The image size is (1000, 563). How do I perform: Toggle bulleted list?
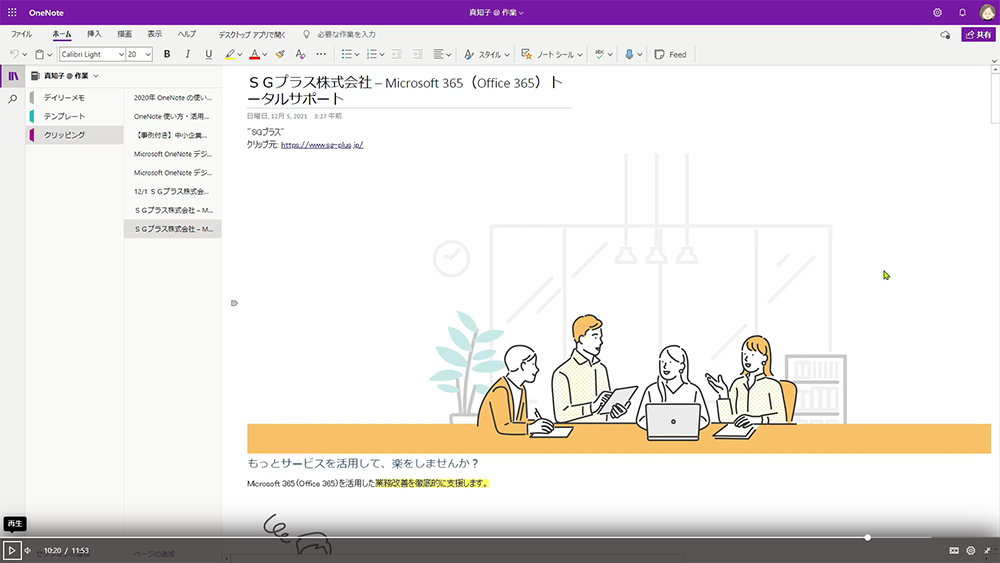[x=346, y=54]
